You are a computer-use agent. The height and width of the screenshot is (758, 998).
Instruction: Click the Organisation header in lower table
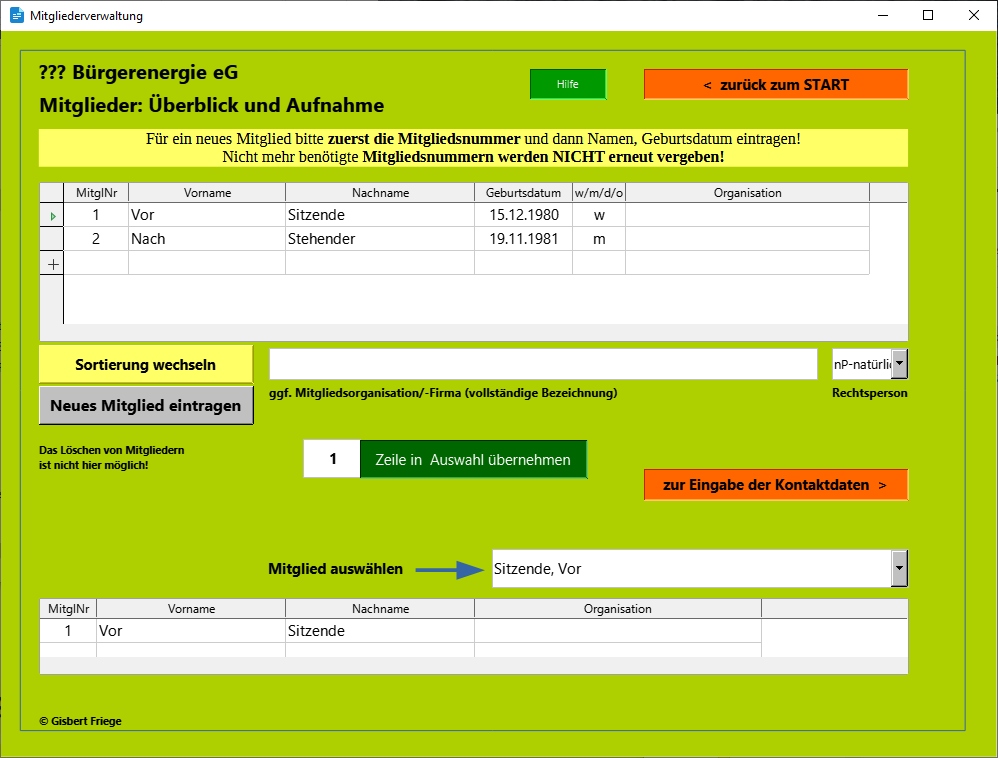pyautogui.click(x=617, y=609)
